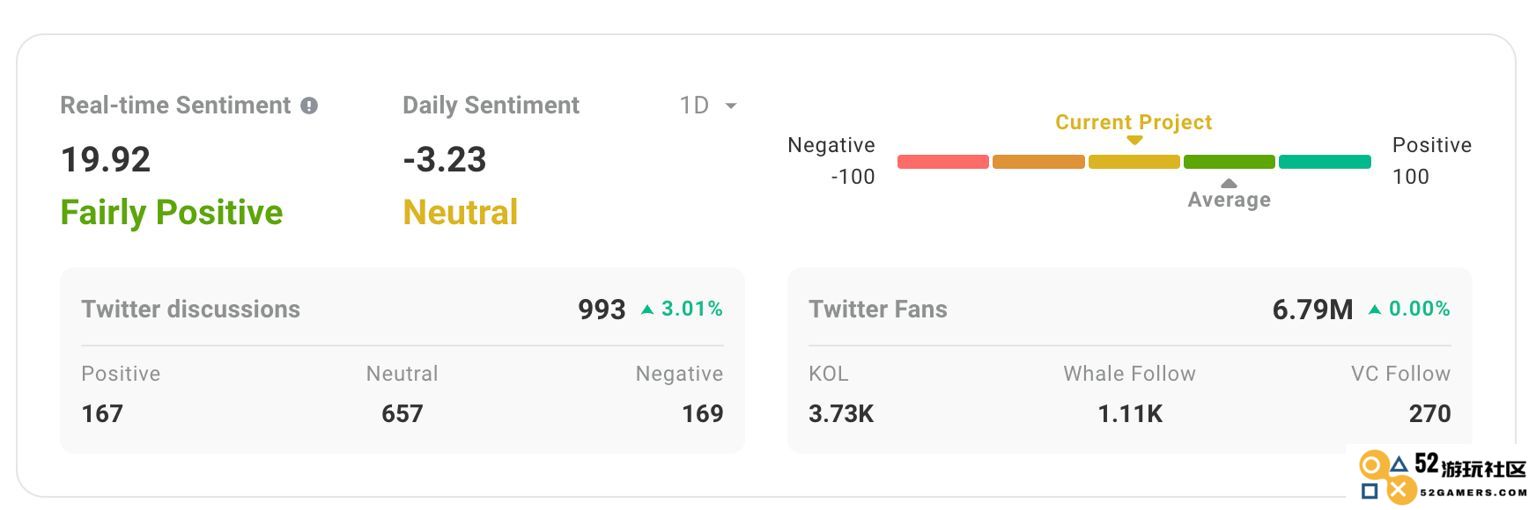Click the Average marker triangle

click(x=1229, y=183)
